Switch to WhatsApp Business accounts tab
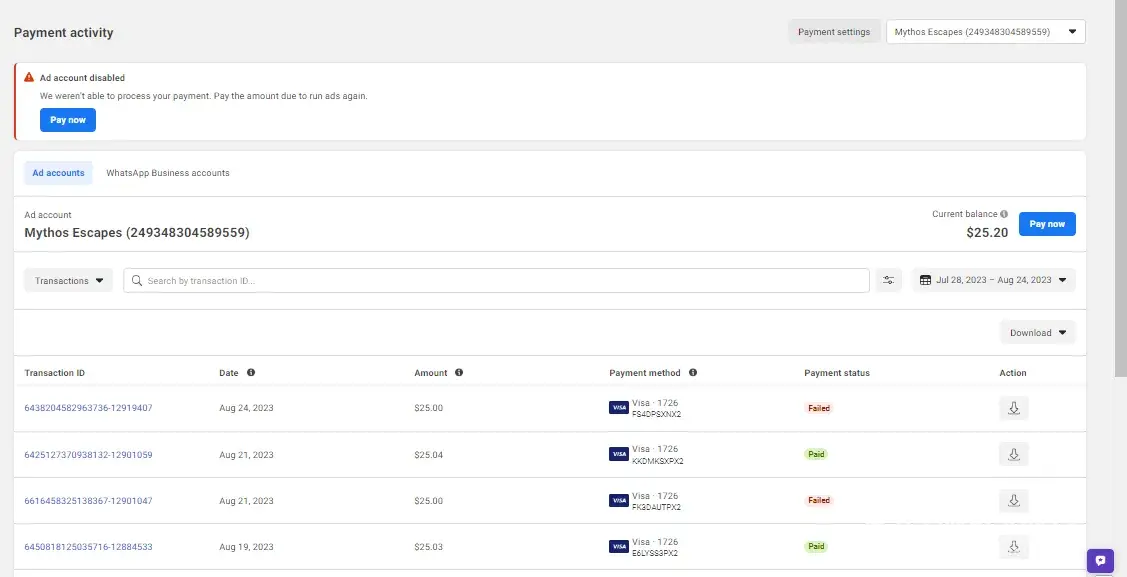Image resolution: width=1127 pixels, height=577 pixels. [x=168, y=173]
